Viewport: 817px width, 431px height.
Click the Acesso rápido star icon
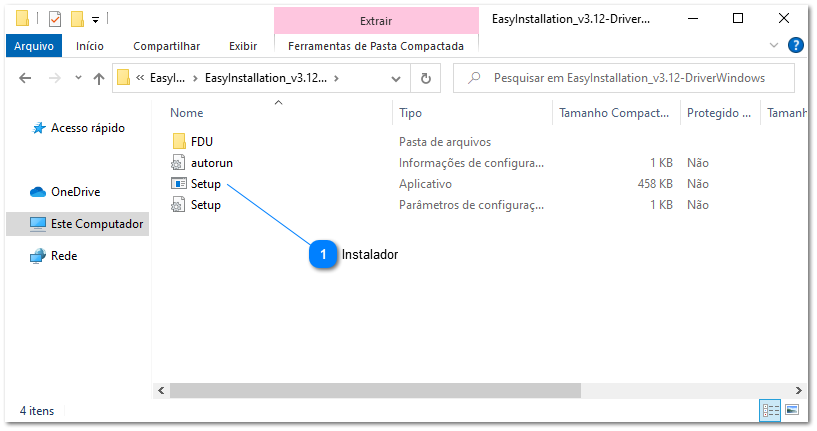39,128
